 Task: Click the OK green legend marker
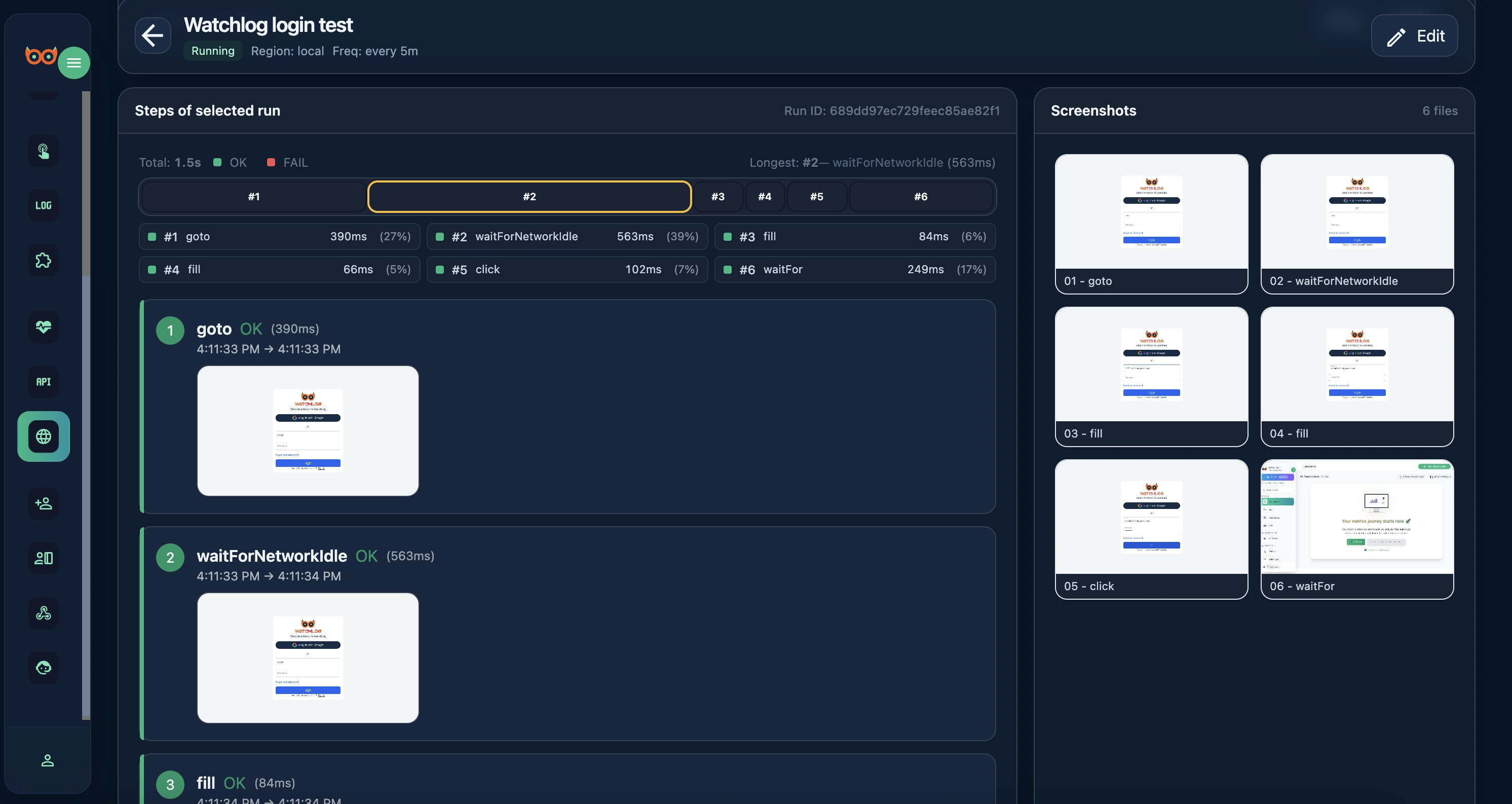pyautogui.click(x=217, y=162)
